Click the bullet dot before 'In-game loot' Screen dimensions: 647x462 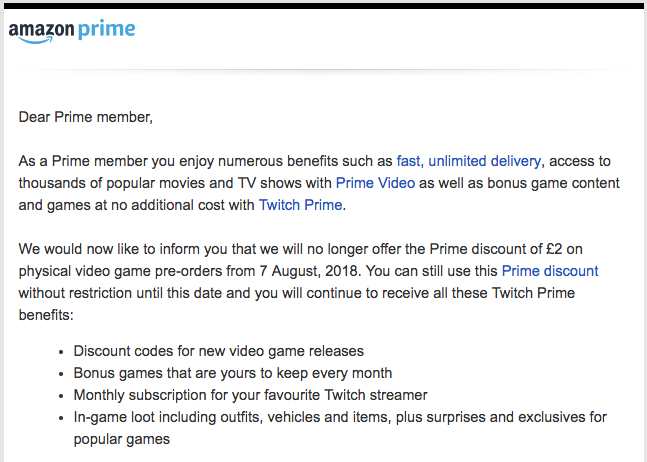click(61, 418)
